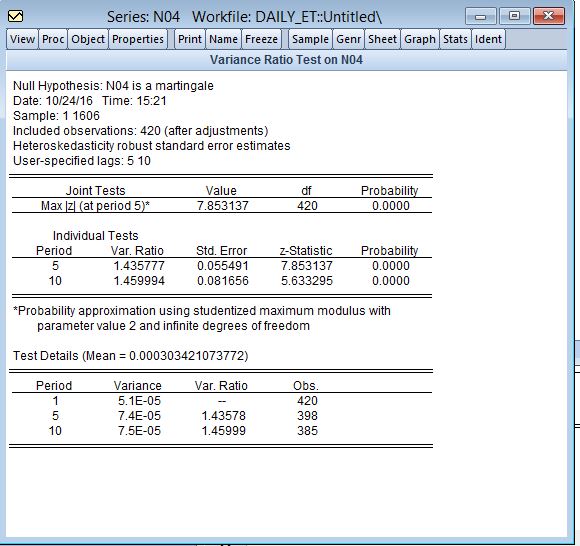Switch to Sheet view
580x546 pixels.
(382, 39)
